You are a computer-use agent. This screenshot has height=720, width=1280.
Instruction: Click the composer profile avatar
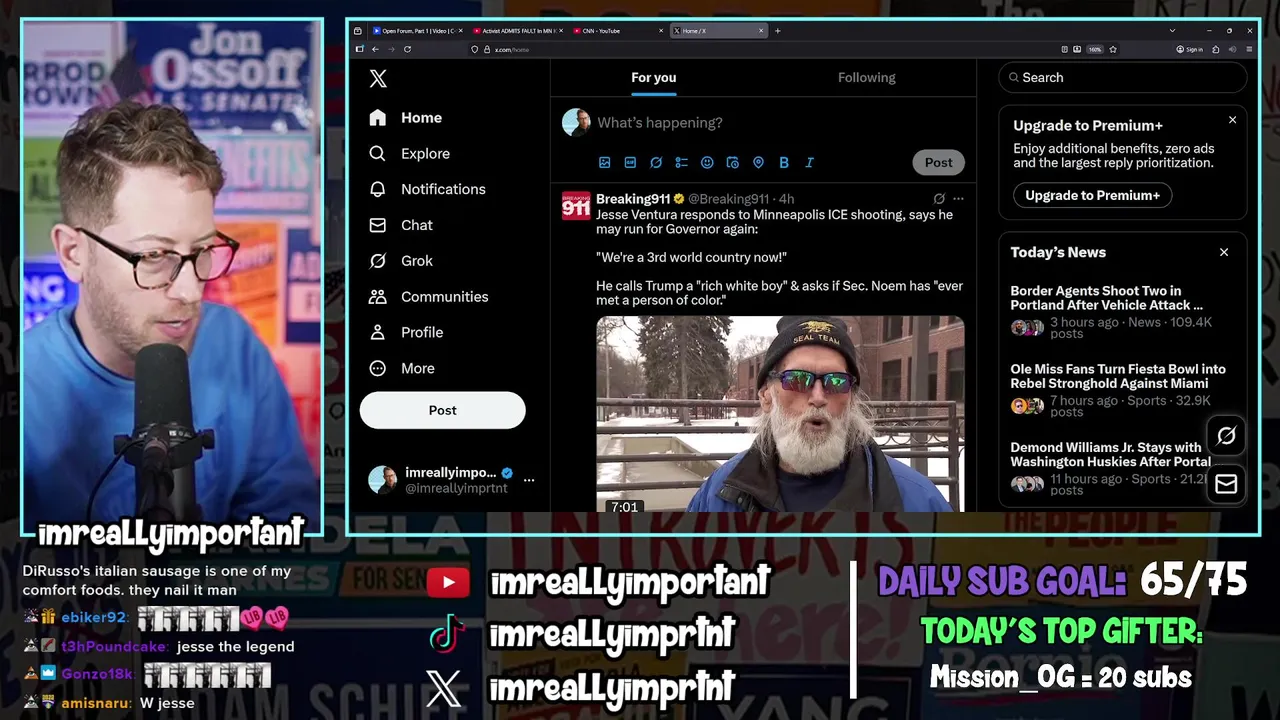[576, 122]
